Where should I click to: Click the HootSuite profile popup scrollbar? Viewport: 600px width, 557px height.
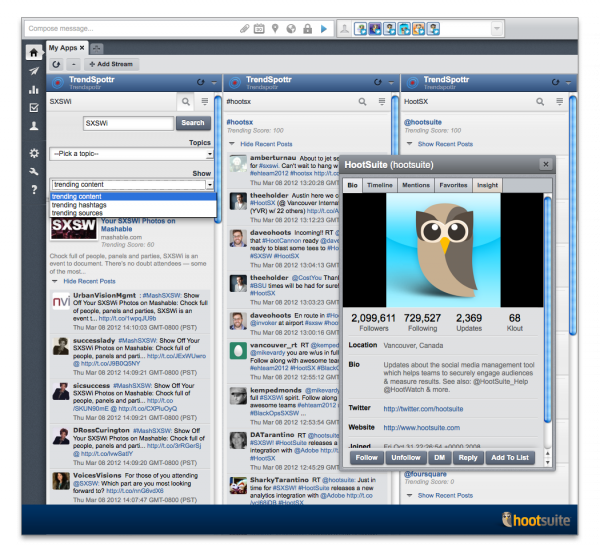(548, 310)
